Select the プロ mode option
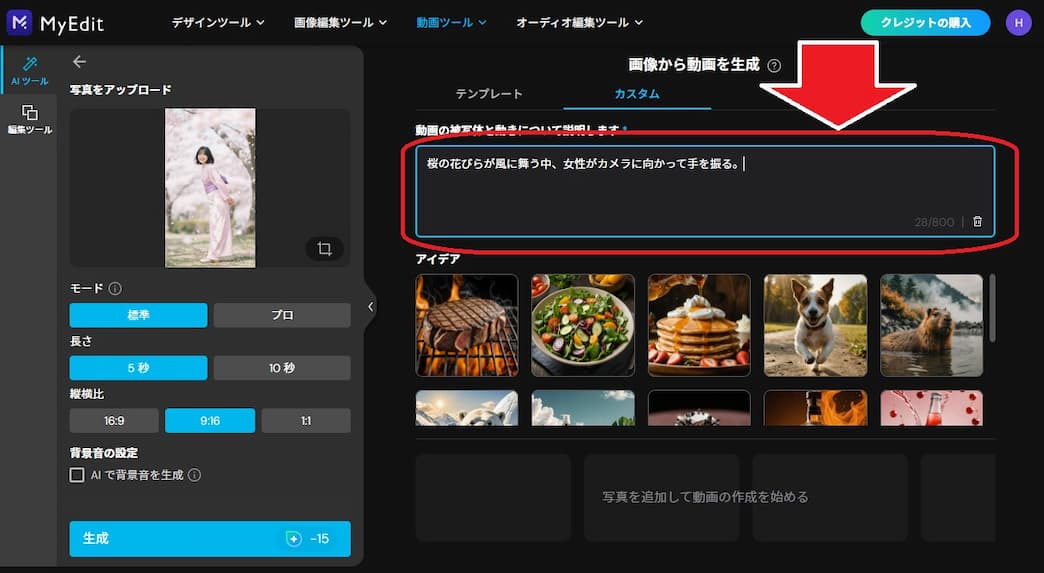This screenshot has height=573, width=1044. point(282,315)
